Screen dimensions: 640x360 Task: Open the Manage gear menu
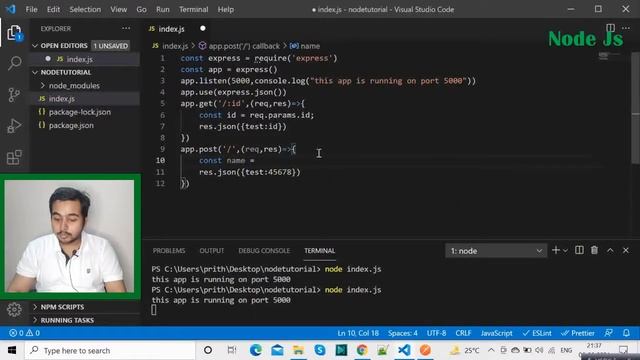click(14, 310)
